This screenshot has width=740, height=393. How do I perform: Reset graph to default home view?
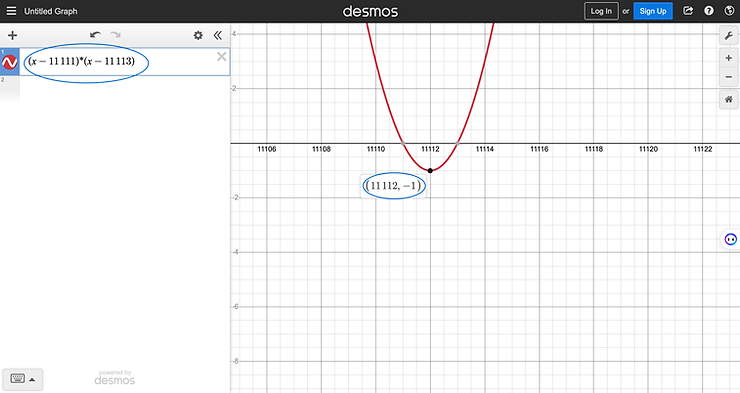tap(729, 100)
